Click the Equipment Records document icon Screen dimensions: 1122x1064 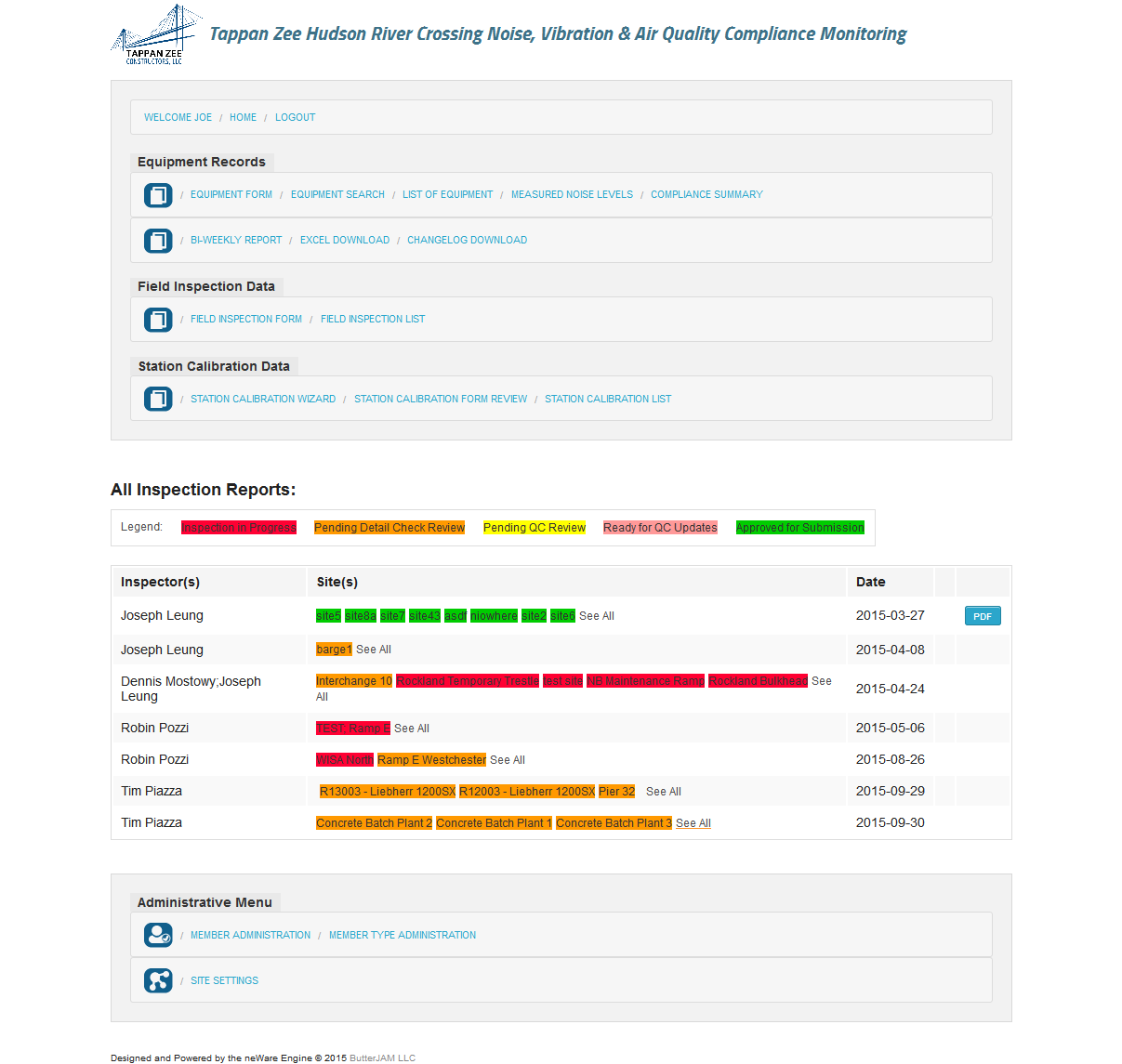click(158, 195)
